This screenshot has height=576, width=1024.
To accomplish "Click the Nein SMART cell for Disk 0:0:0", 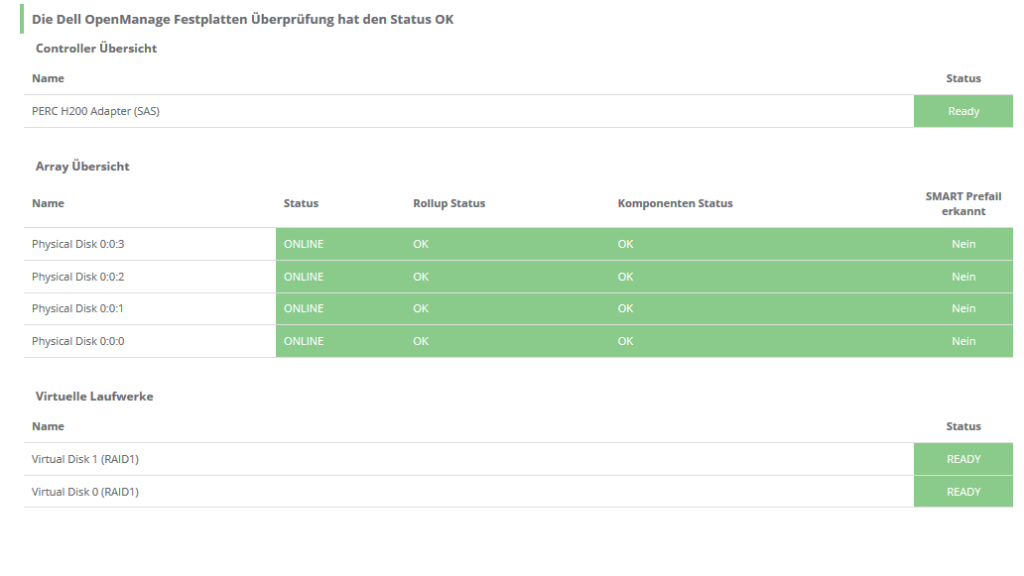I will point(963,341).
